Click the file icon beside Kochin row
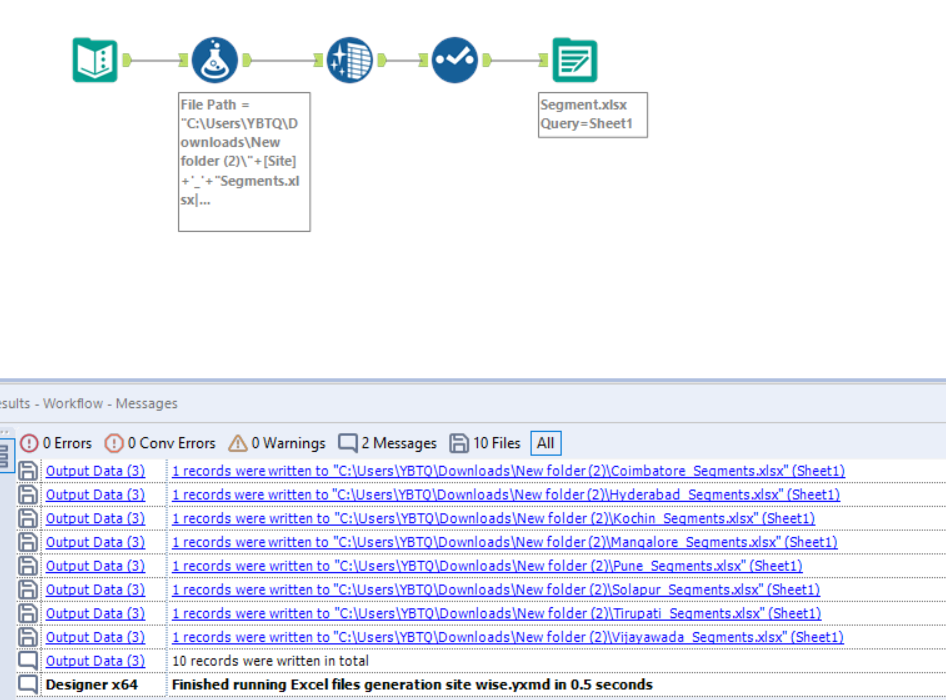946x700 pixels. [x=27, y=518]
